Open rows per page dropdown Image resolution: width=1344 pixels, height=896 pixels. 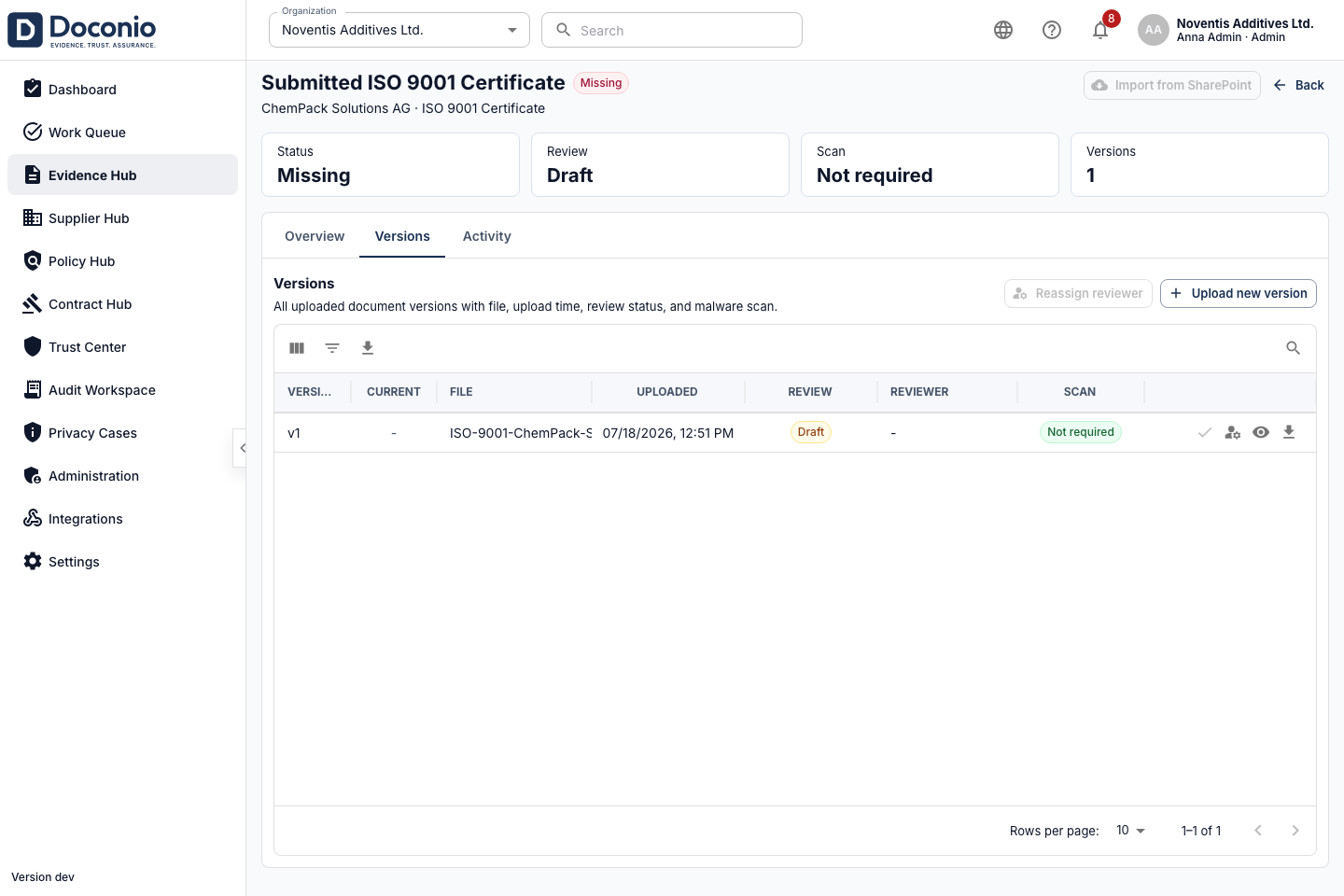tap(1130, 831)
